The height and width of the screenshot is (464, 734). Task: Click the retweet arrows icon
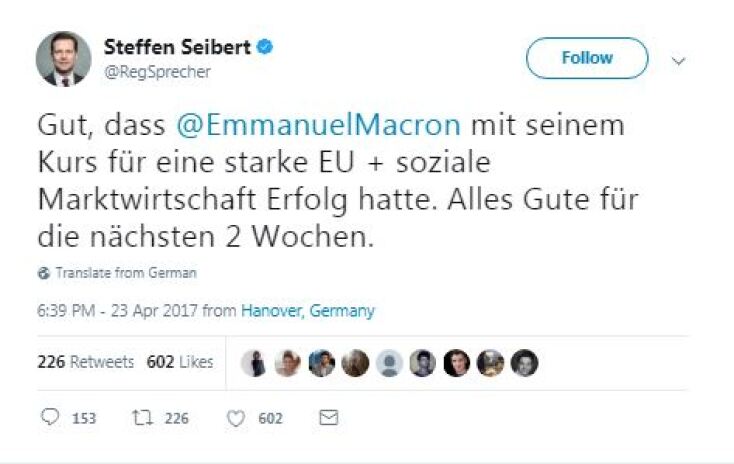click(x=140, y=418)
